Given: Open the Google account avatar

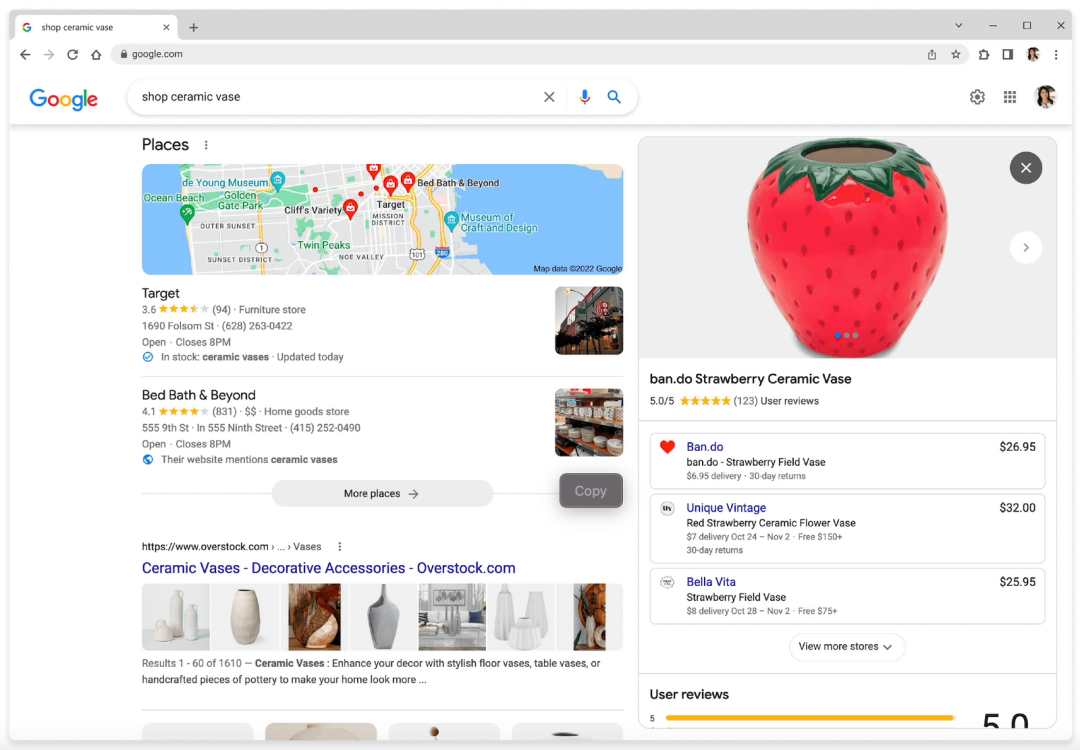Looking at the screenshot, I should (1045, 97).
